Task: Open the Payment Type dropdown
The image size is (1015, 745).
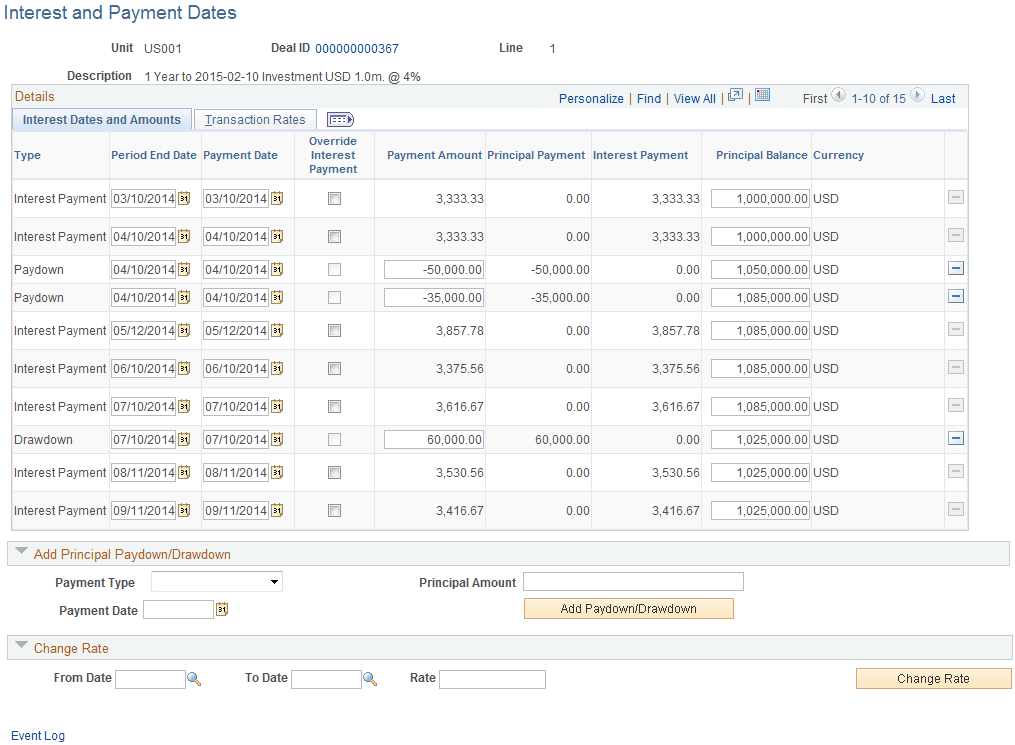Action: tap(216, 581)
